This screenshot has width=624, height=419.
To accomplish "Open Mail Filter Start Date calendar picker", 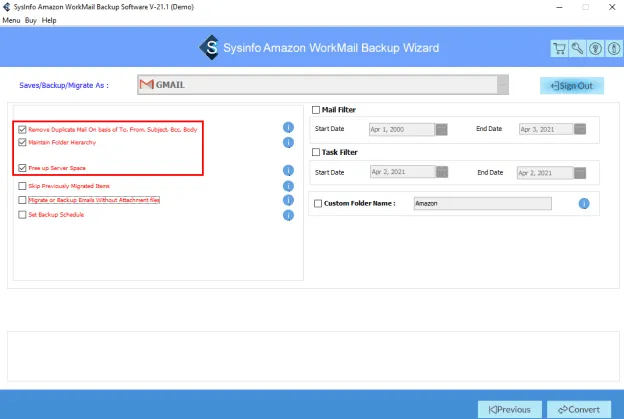I will [x=441, y=129].
